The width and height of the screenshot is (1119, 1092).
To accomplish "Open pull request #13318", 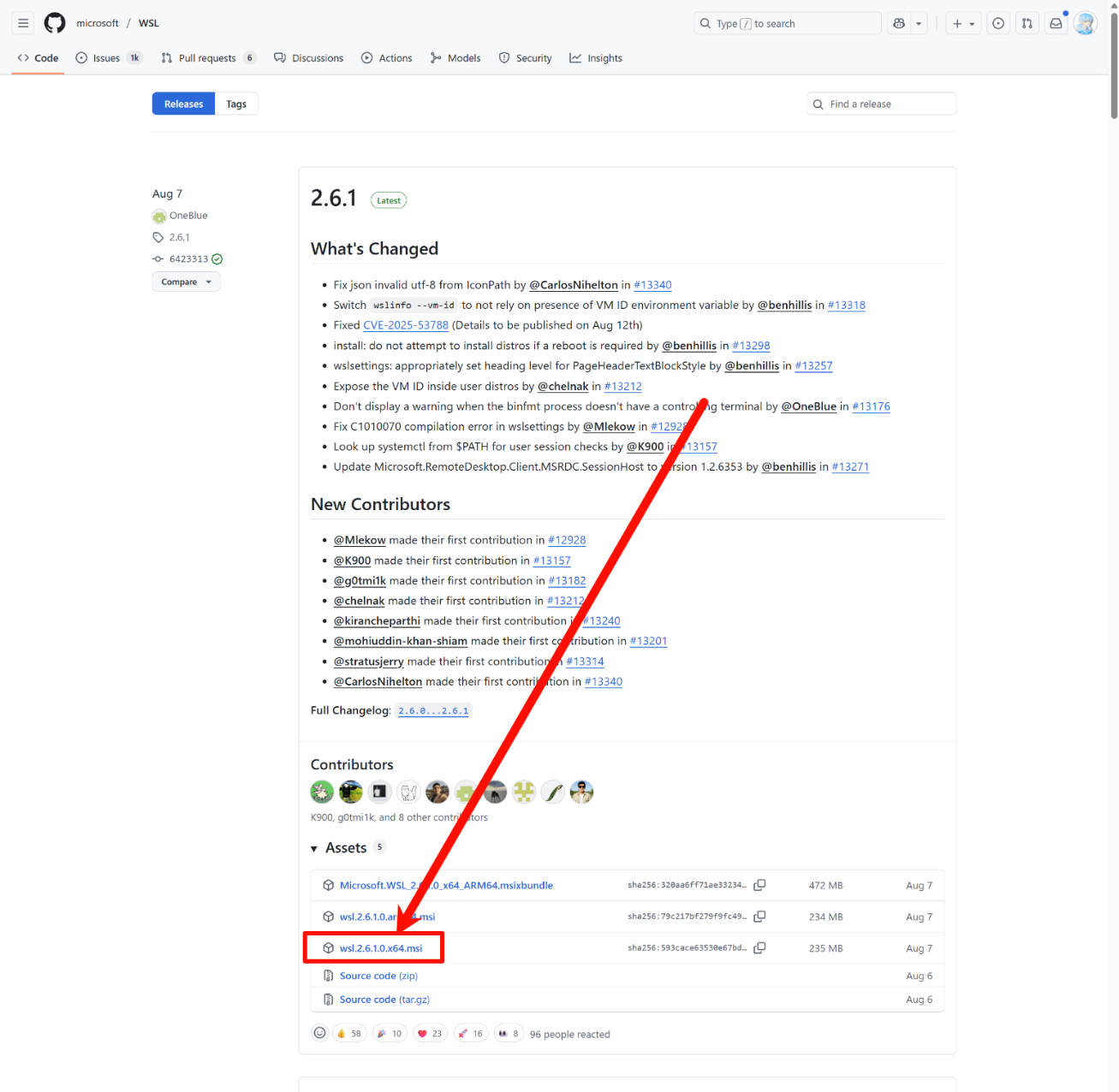I will [x=847, y=305].
